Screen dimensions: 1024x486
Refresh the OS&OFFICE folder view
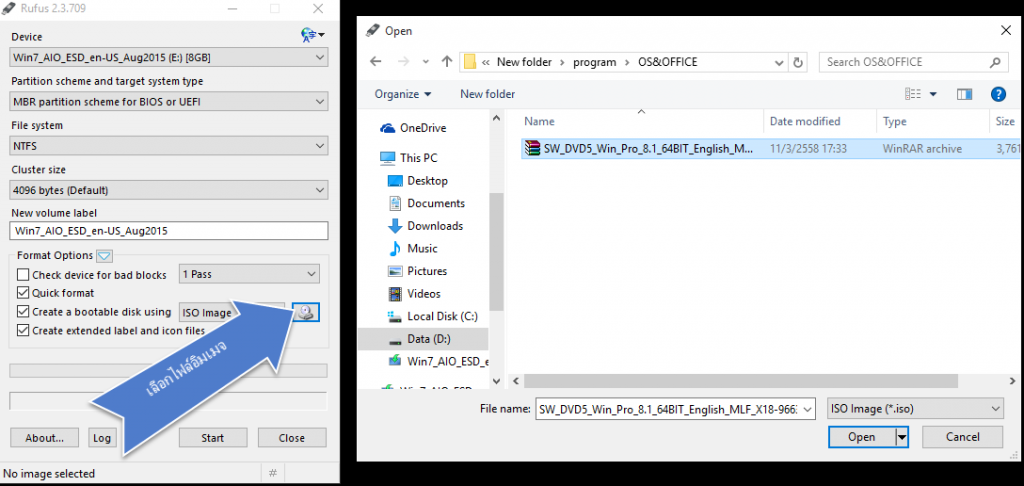pyautogui.click(x=798, y=62)
